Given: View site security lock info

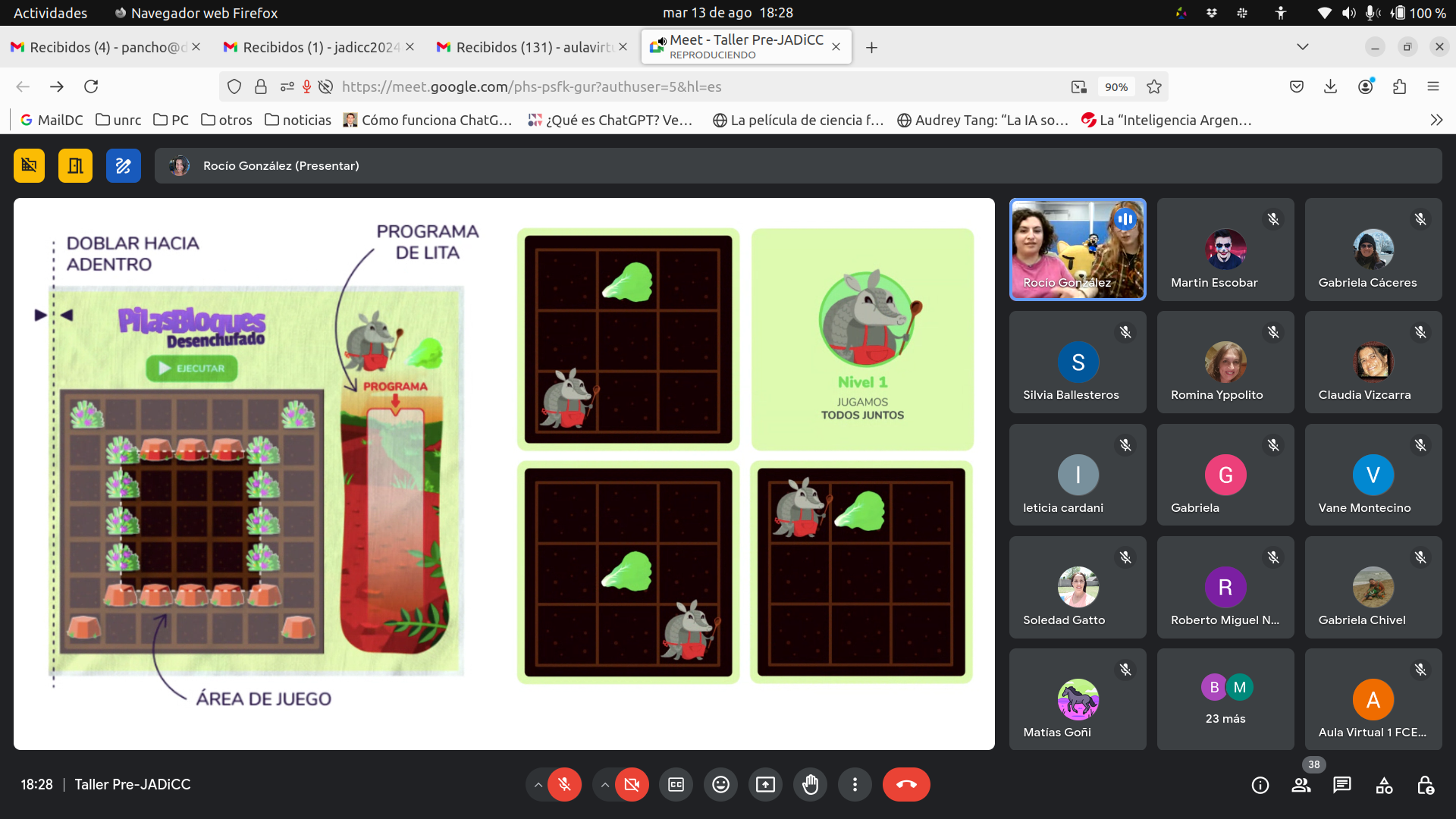Looking at the screenshot, I should pos(261,86).
